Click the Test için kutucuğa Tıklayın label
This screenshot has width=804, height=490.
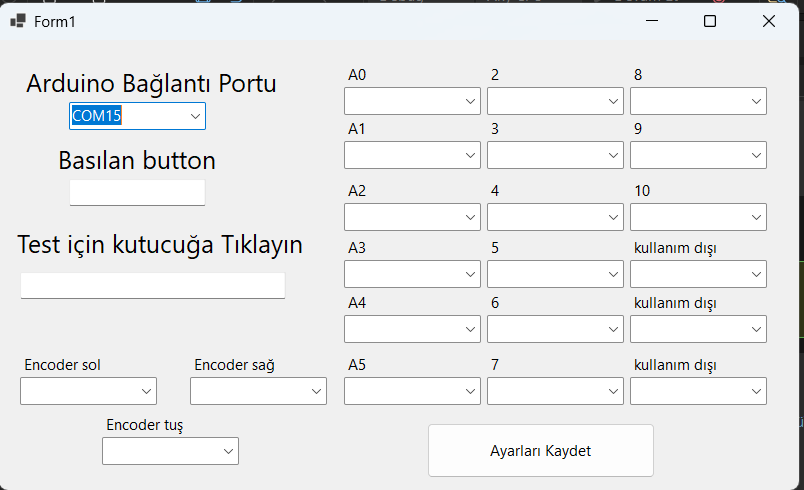click(x=160, y=244)
